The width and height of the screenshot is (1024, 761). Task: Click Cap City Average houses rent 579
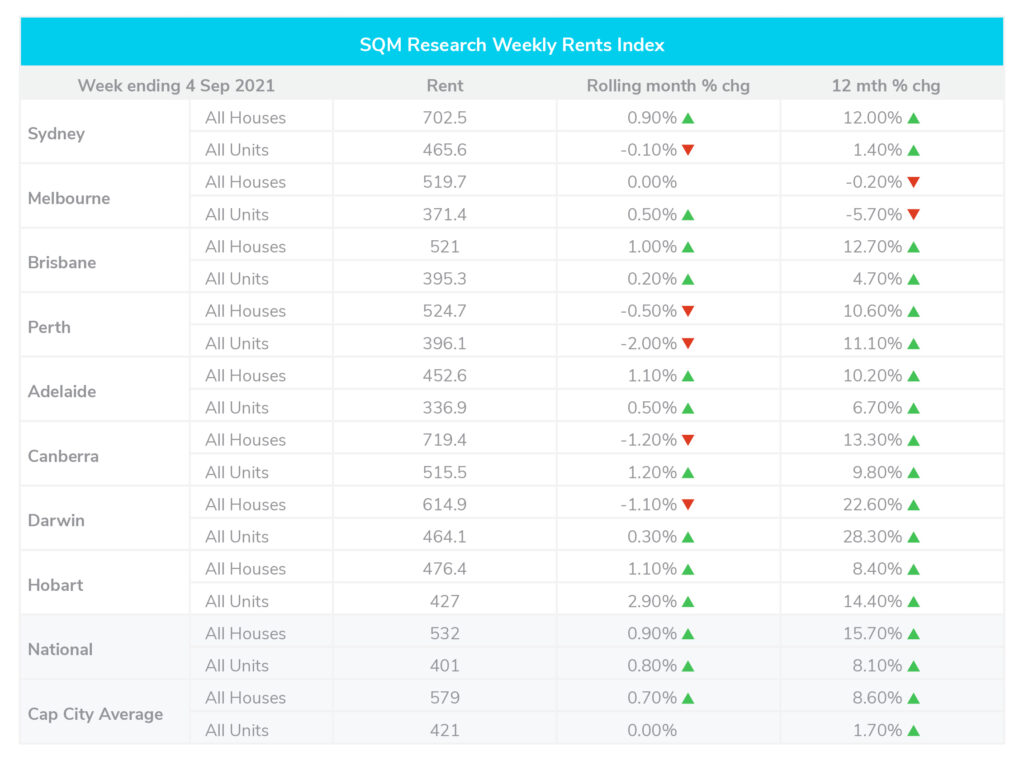pyautogui.click(x=444, y=698)
